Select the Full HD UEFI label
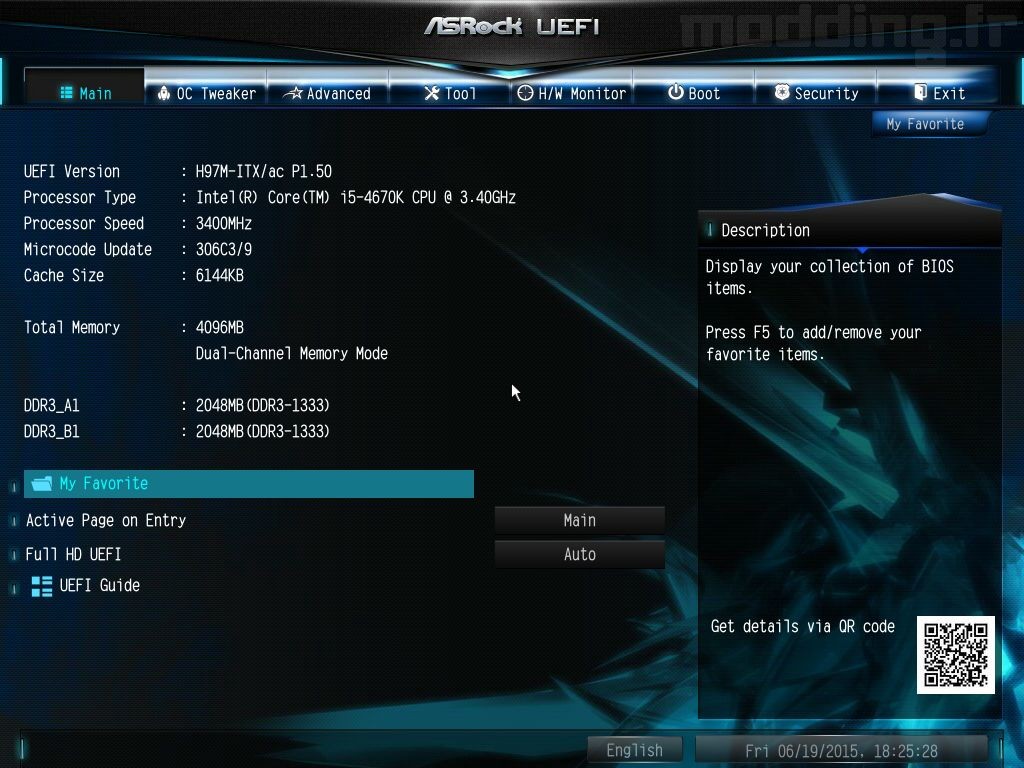 [73, 554]
